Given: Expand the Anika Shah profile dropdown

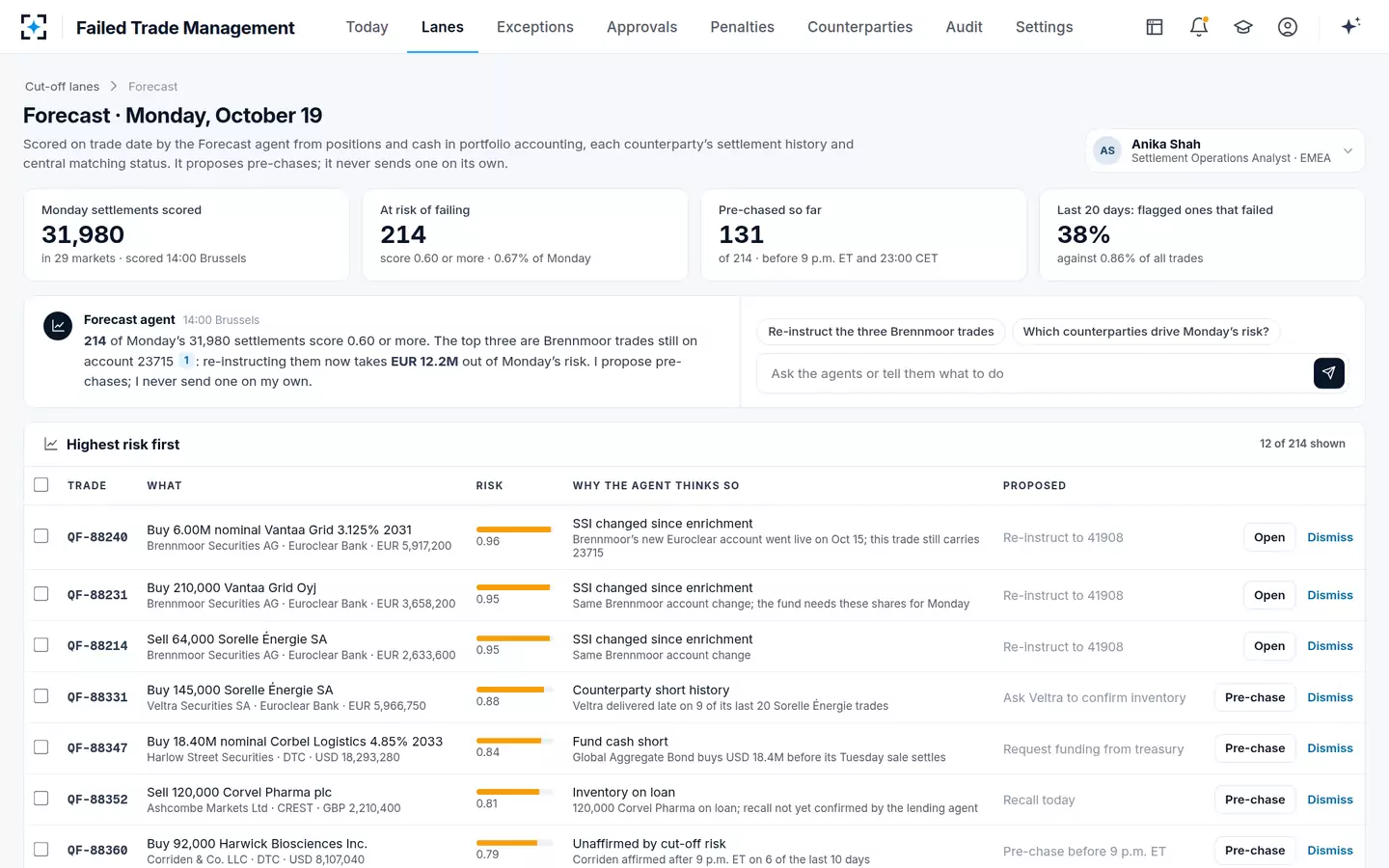Looking at the screenshot, I should click(1348, 150).
